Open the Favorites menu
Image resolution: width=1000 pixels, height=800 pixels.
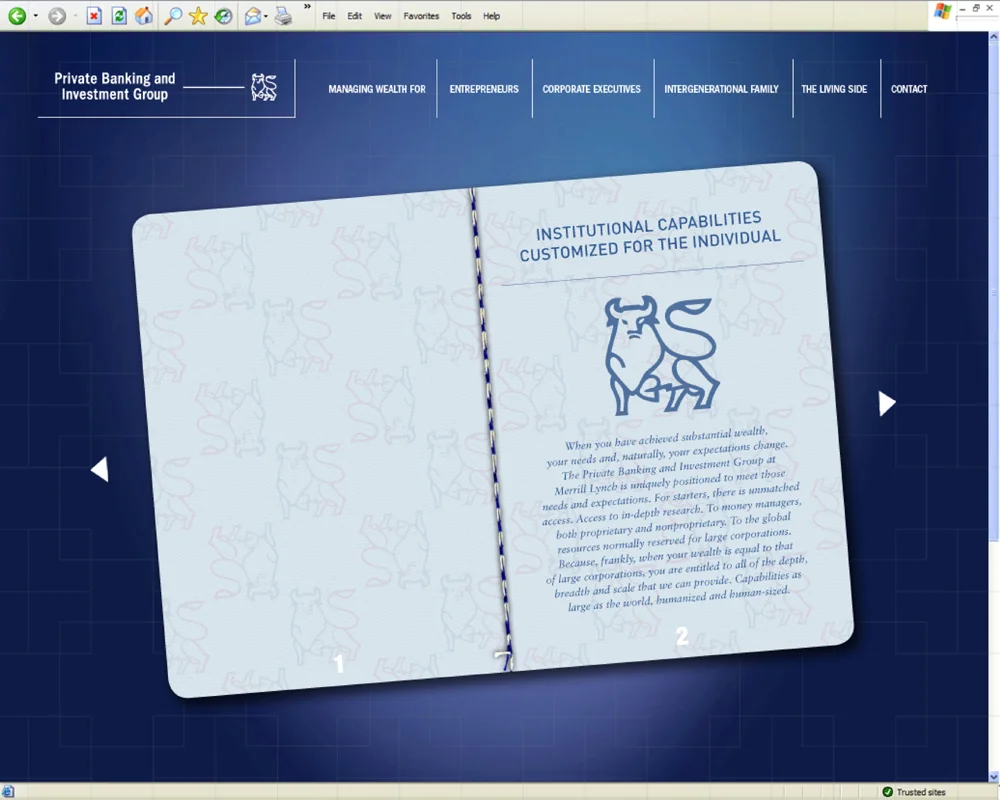point(421,16)
